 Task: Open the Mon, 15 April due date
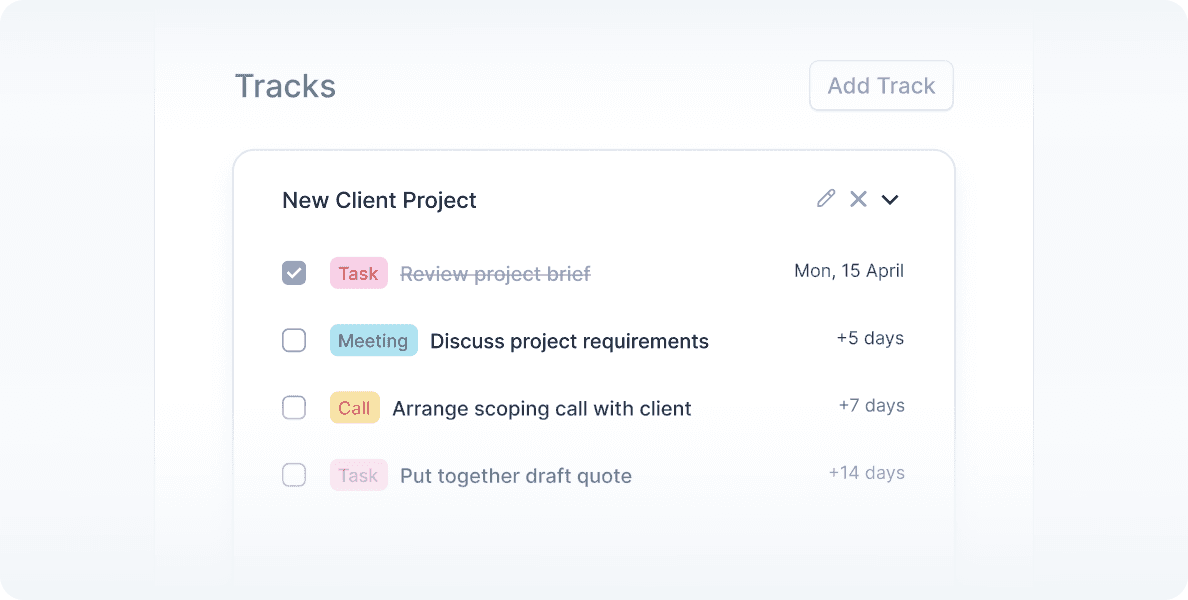[848, 271]
